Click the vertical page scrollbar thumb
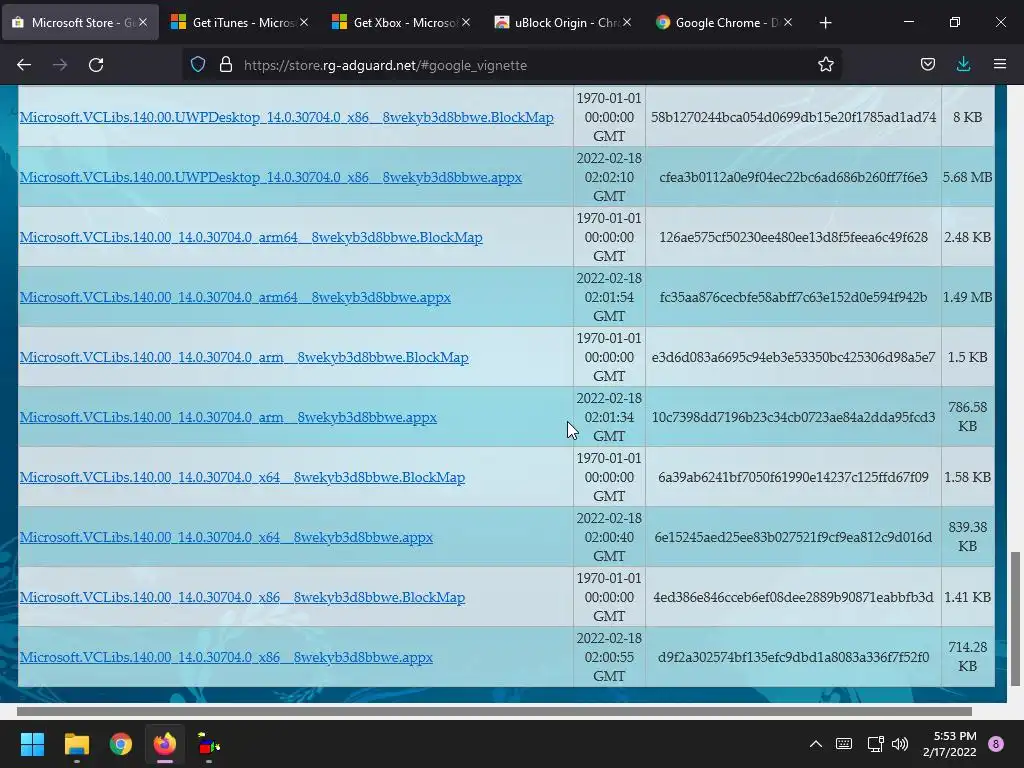Image resolution: width=1024 pixels, height=768 pixels. pos(1016,618)
